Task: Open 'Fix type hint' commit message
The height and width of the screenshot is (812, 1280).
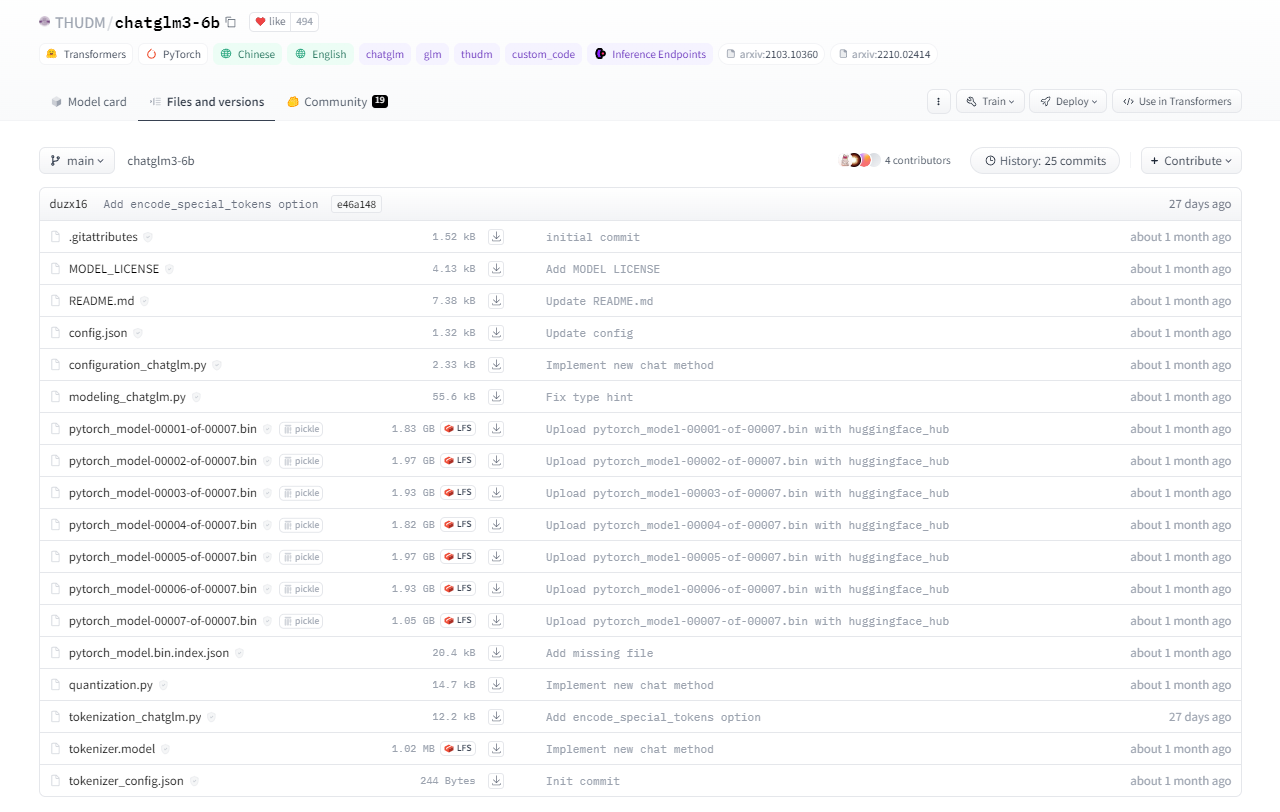Action: click(589, 397)
